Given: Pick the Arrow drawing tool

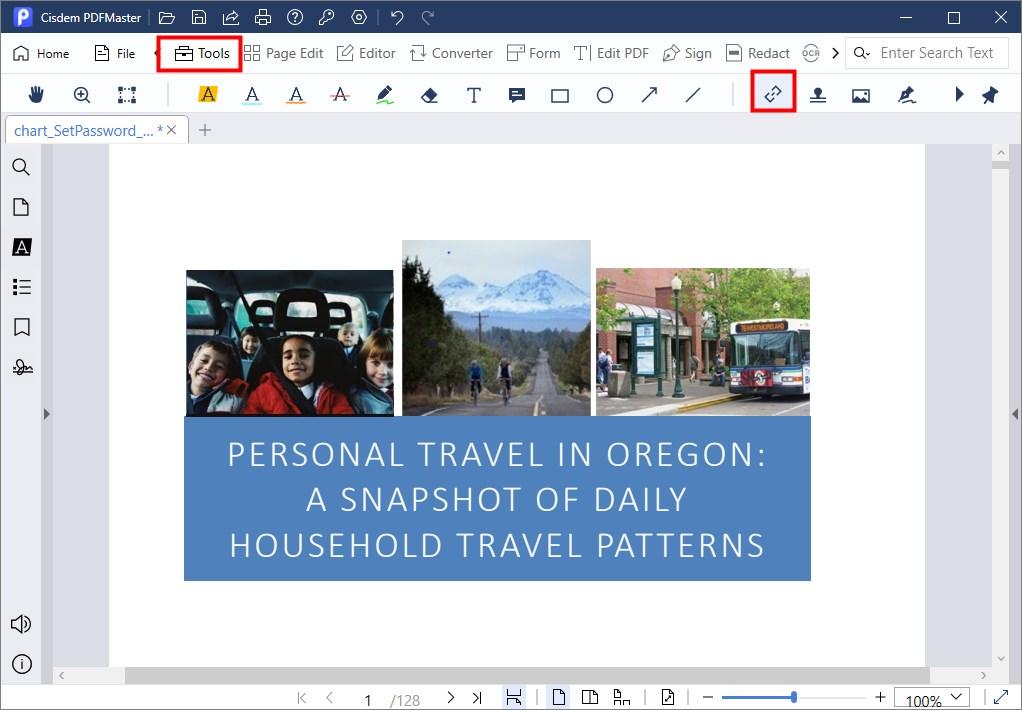Looking at the screenshot, I should pos(649,95).
